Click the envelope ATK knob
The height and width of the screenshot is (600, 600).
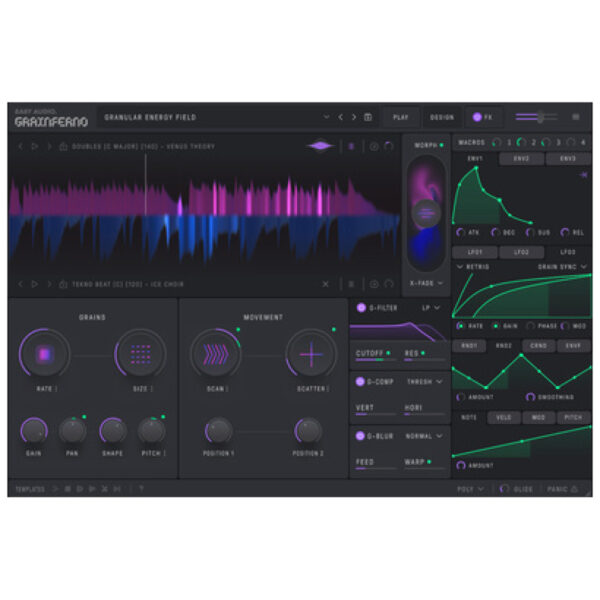460,232
